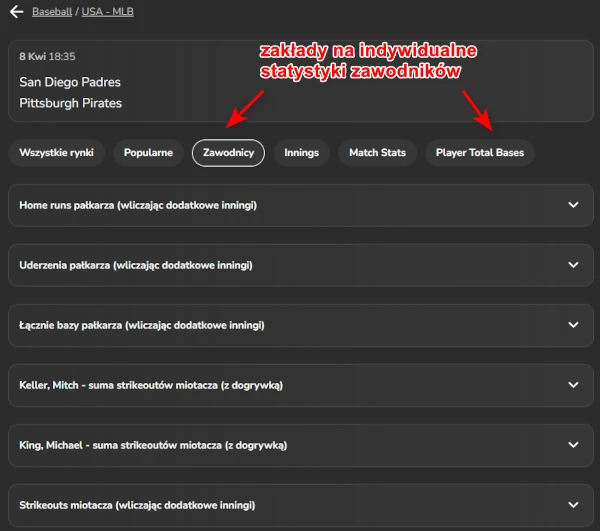Open the USA - MLB breadcrumb link
The width and height of the screenshot is (600, 531).
pyautogui.click(x=115, y=12)
